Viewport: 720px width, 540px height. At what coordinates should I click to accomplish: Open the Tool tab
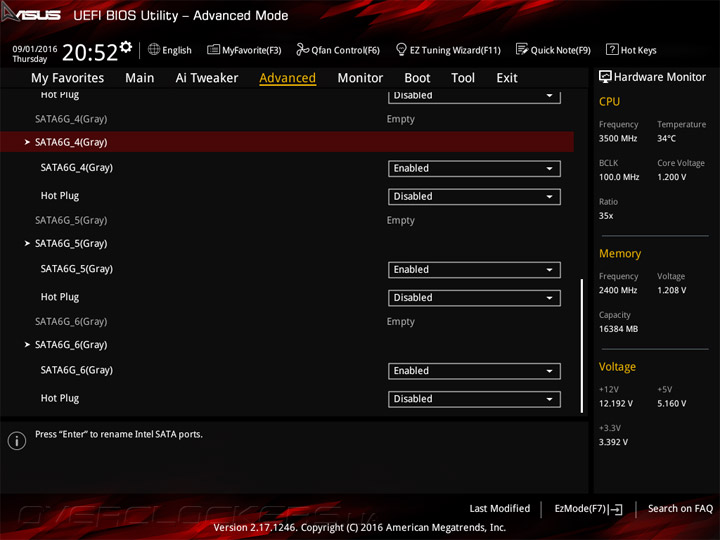(463, 78)
